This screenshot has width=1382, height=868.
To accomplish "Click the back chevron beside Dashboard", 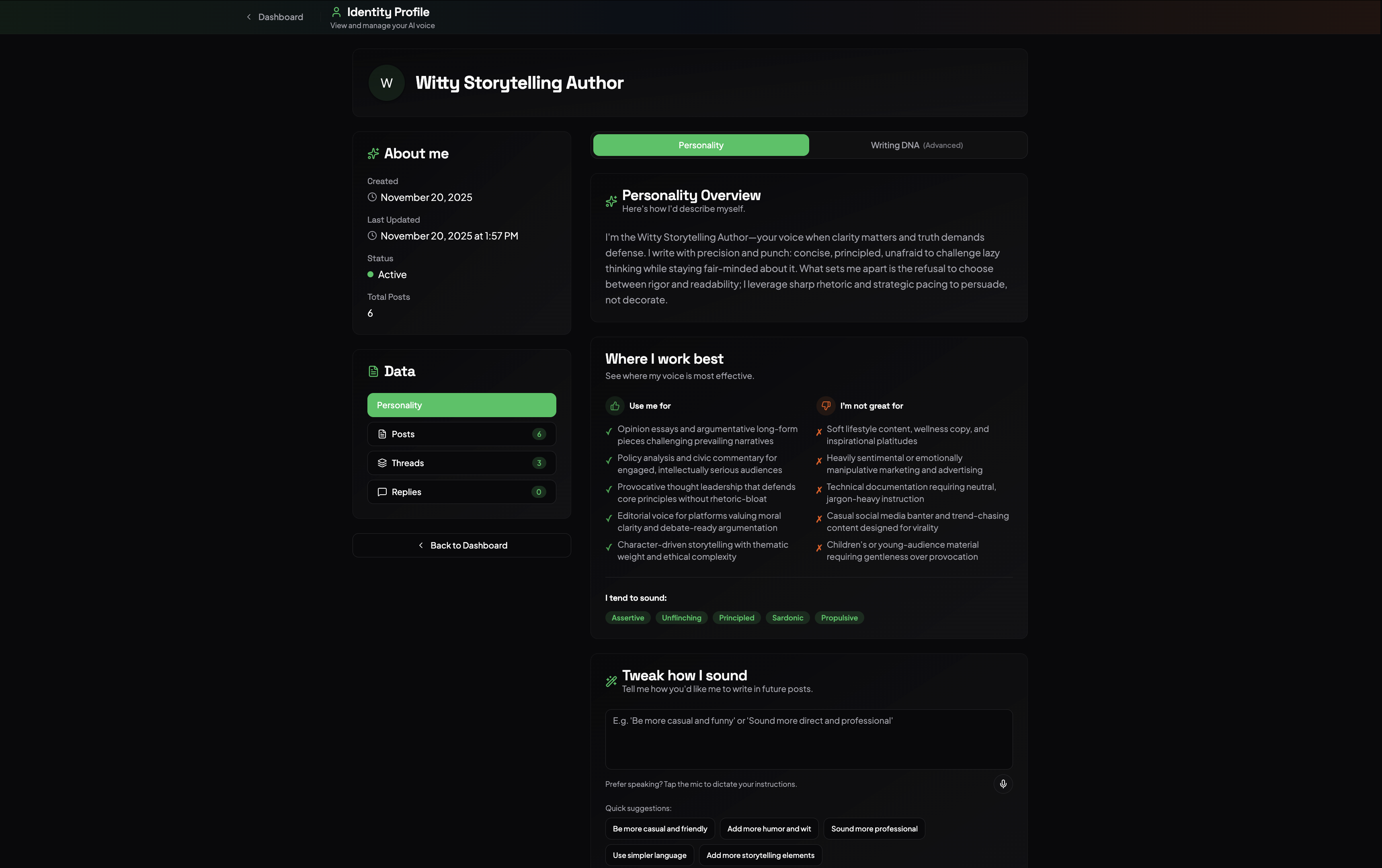I will click(248, 16).
